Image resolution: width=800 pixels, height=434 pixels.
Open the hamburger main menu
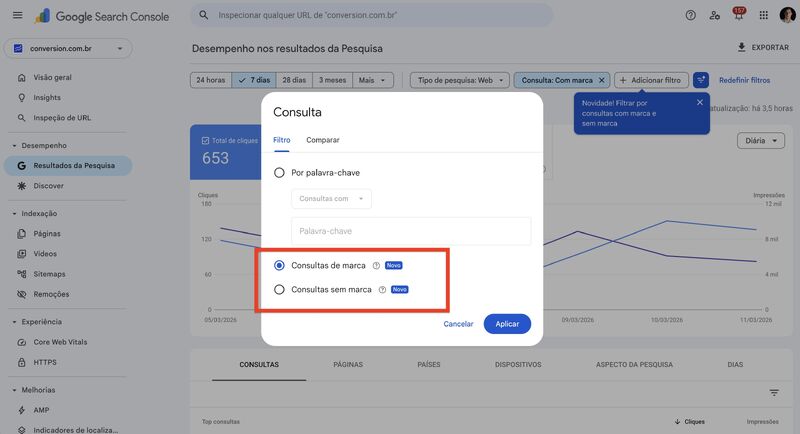pyautogui.click(x=17, y=16)
